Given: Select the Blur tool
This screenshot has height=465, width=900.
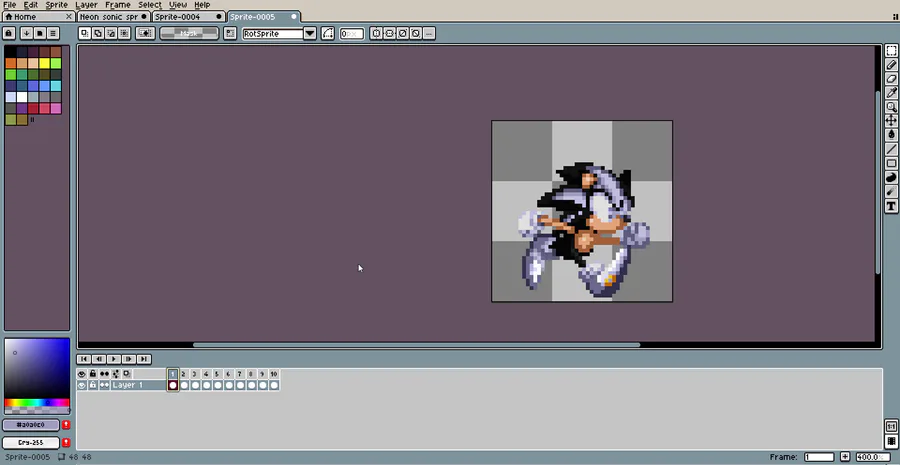Looking at the screenshot, I should 891,191.
